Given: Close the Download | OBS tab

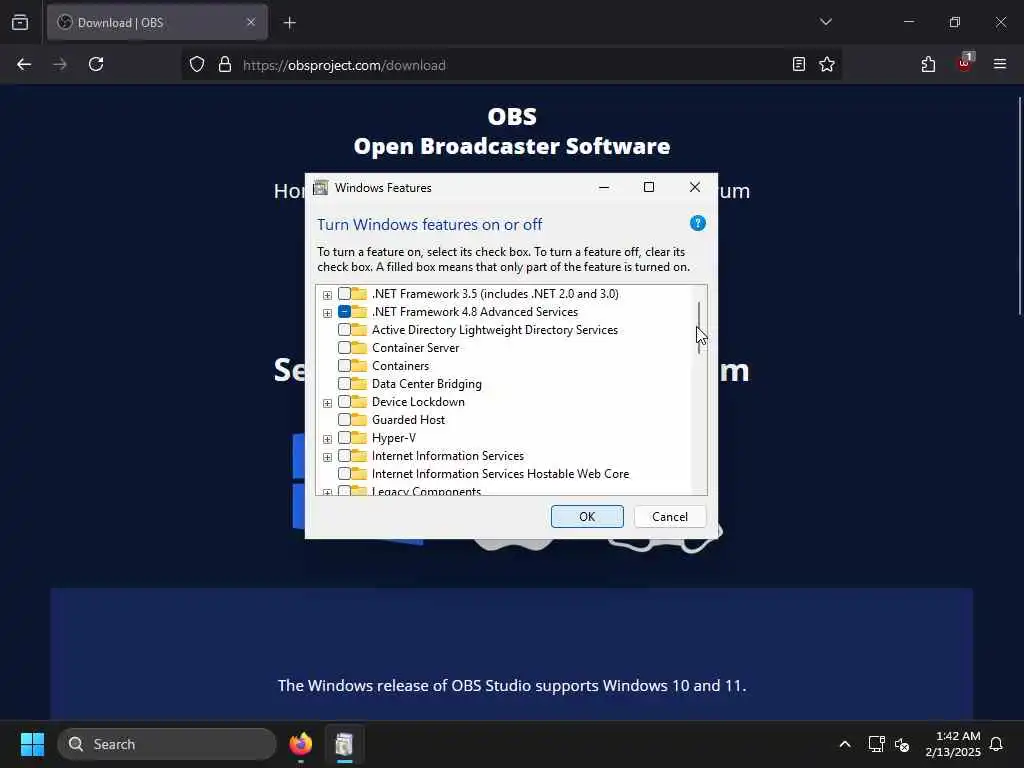Looking at the screenshot, I should tap(251, 22).
